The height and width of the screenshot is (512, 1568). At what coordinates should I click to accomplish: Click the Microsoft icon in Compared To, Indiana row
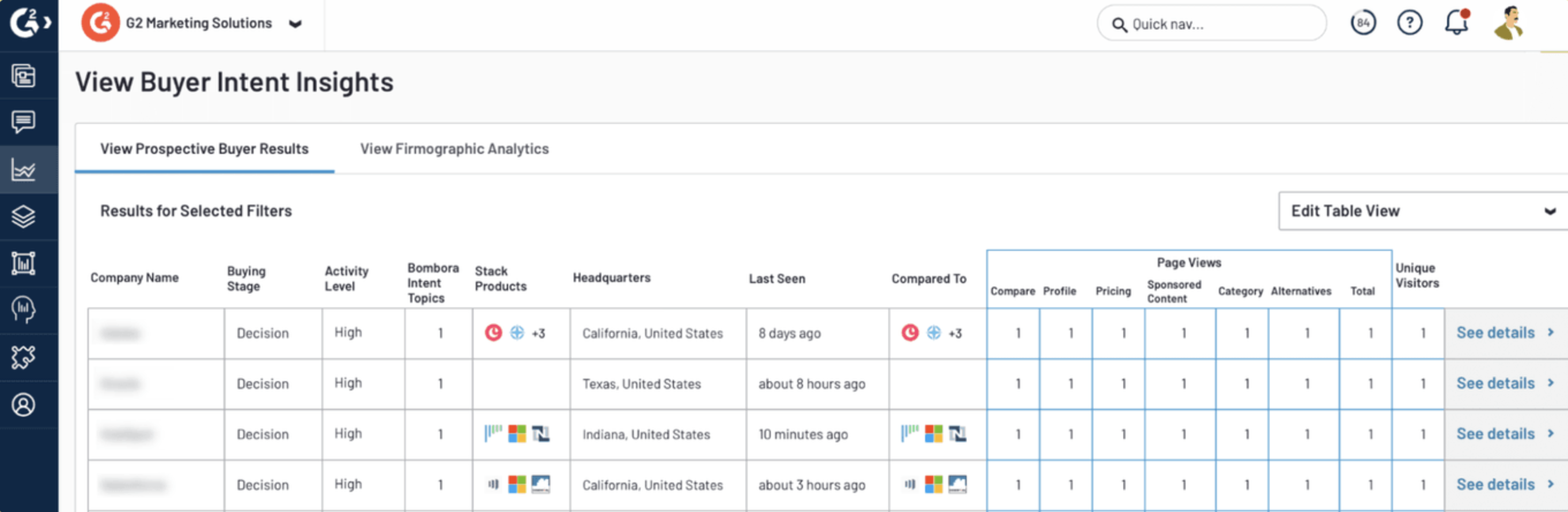click(933, 434)
